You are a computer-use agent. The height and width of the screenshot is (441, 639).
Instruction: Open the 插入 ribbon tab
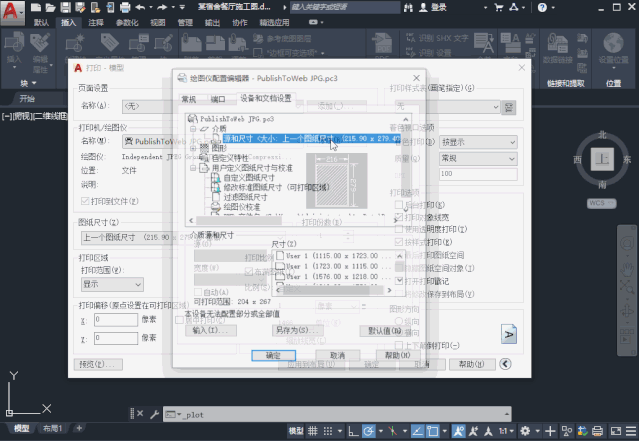pos(68,22)
